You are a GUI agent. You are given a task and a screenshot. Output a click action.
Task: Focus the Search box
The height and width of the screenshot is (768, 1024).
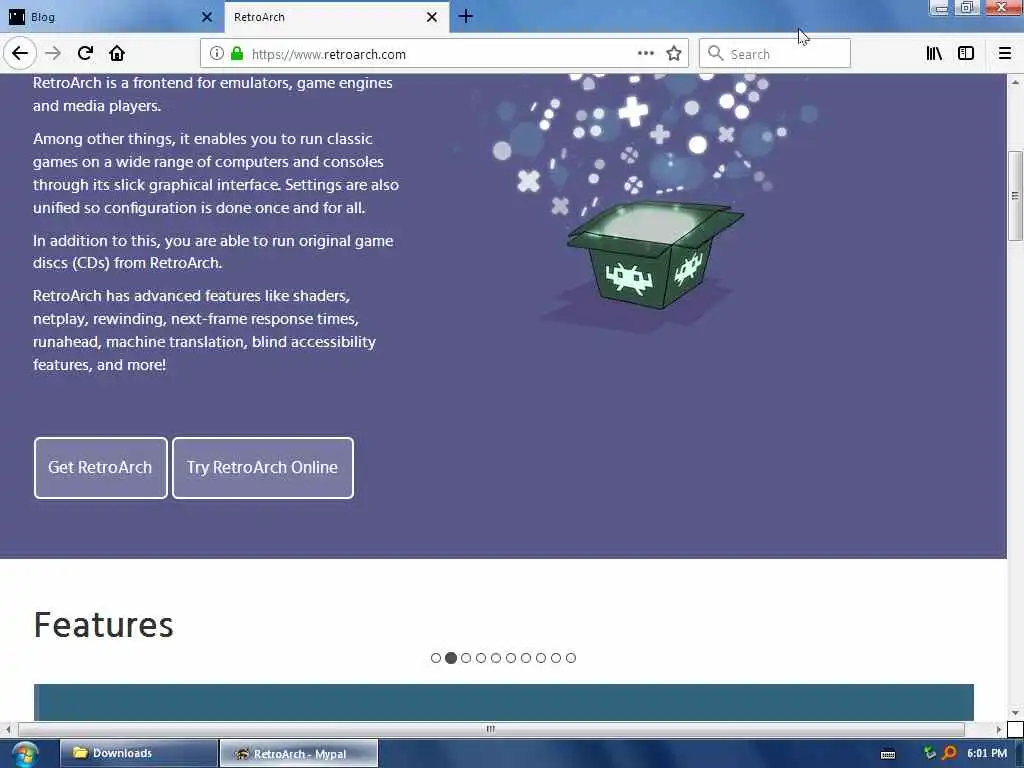click(x=775, y=54)
